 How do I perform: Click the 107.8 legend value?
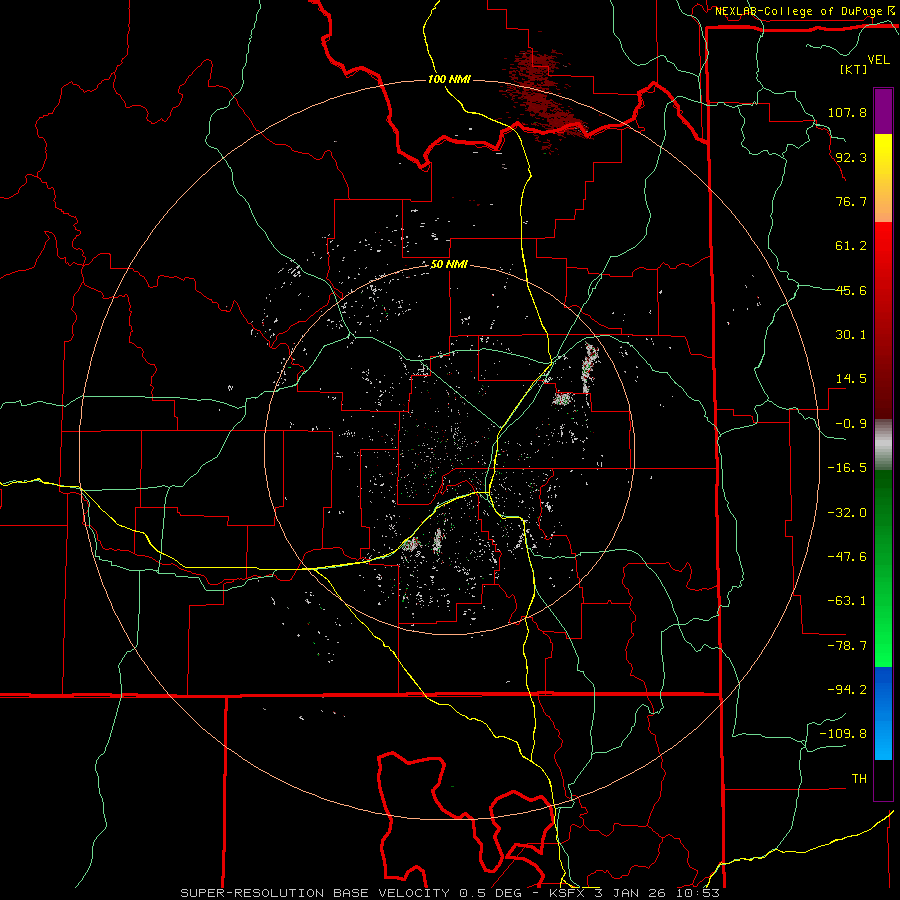847,112
